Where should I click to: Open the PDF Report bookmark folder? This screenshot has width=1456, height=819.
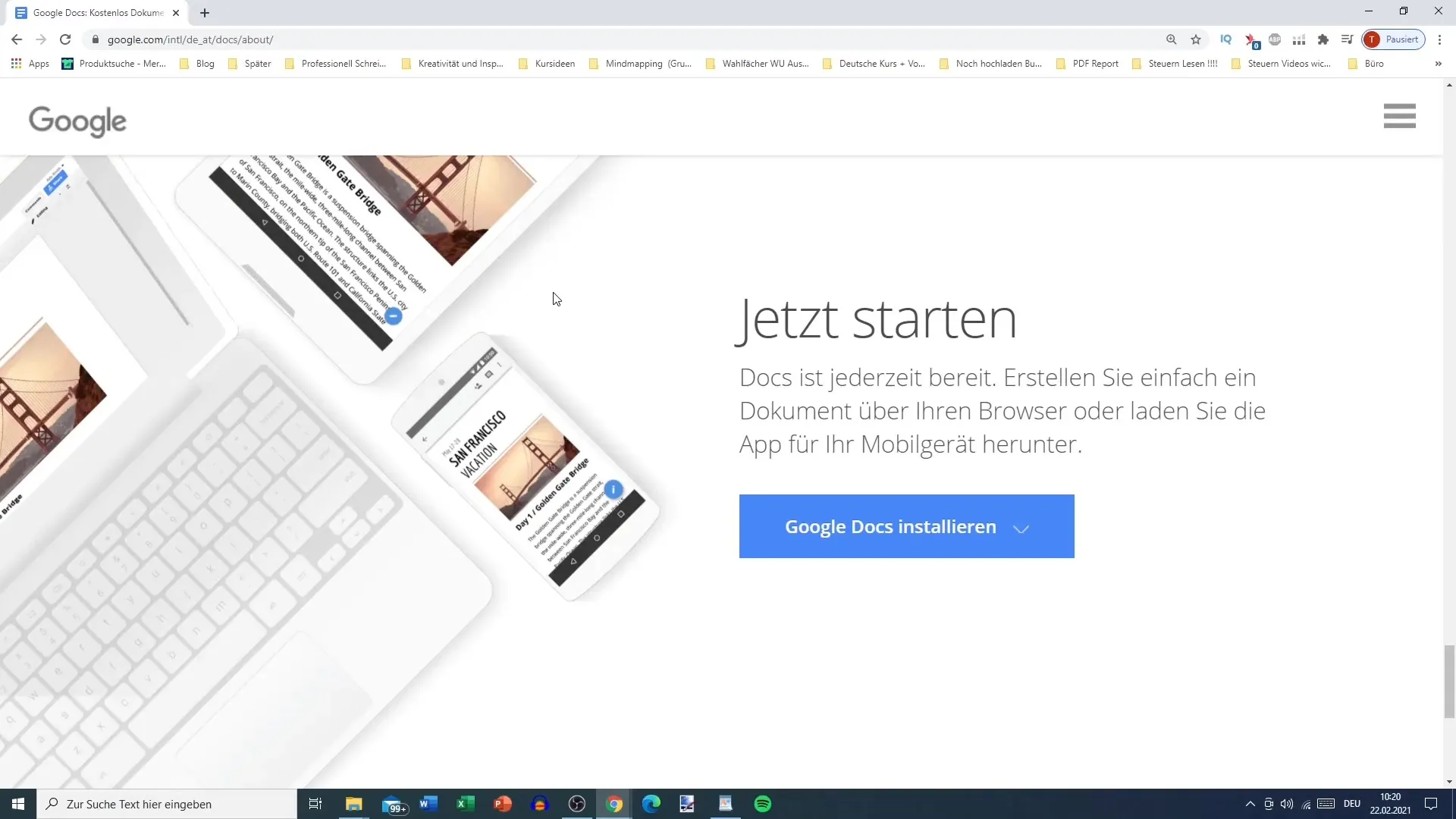1087,64
